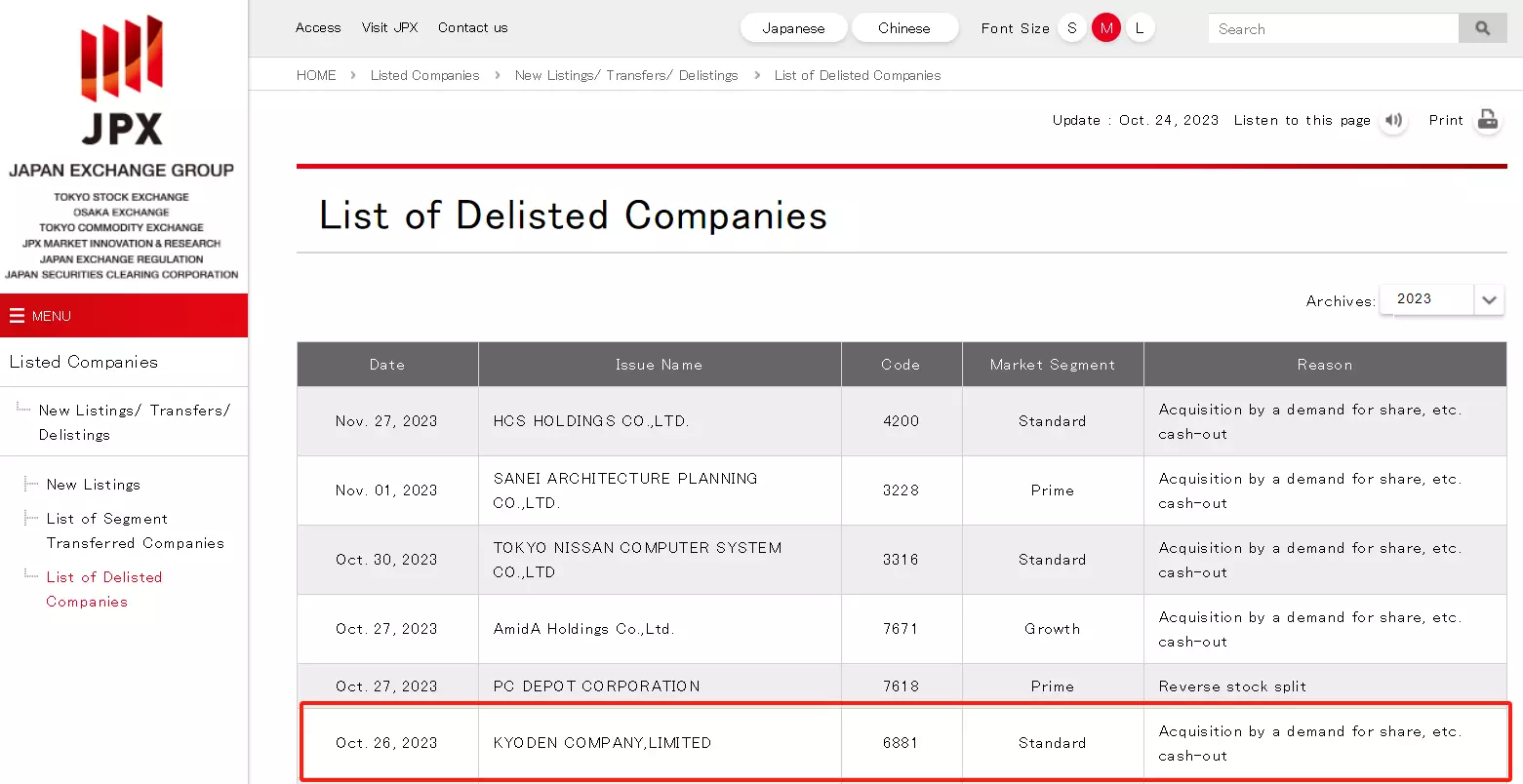Viewport: 1523px width, 784px height.
Task: Open New Listings sidebar item
Action: [94, 485]
